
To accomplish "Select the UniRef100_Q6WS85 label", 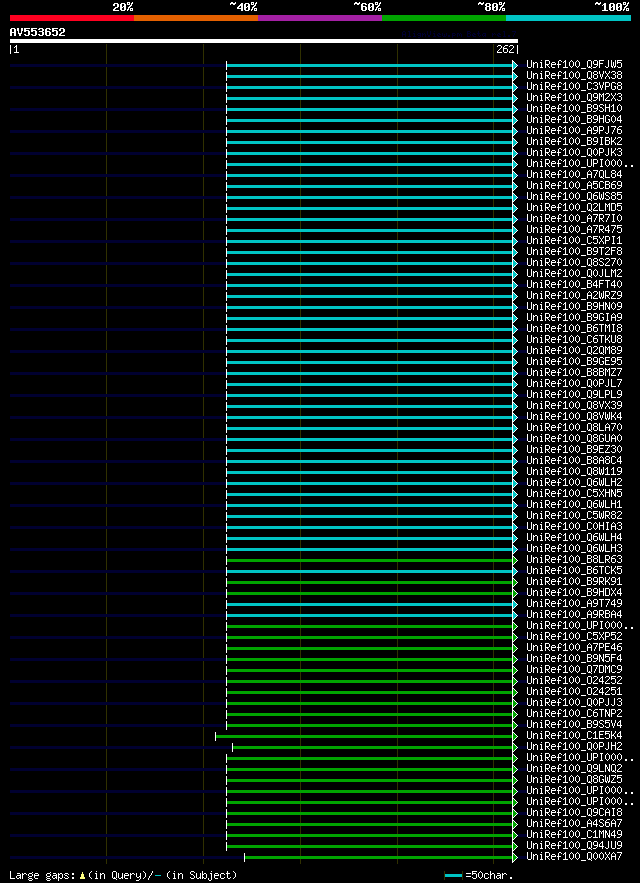I will pos(574,196).
